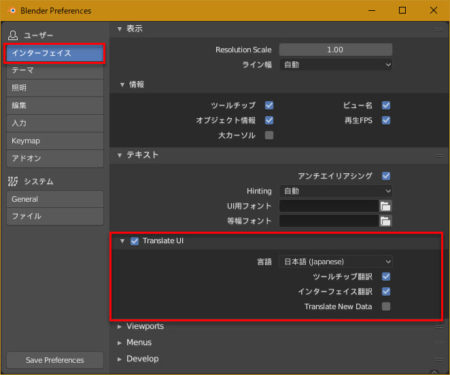Collapse the Translate UI subpanel arrow
450x375 pixels.
[x=122, y=241]
